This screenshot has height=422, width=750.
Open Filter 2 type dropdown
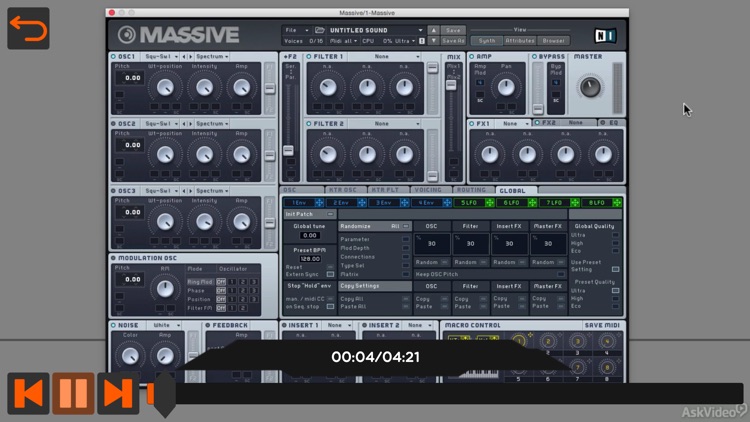click(385, 124)
